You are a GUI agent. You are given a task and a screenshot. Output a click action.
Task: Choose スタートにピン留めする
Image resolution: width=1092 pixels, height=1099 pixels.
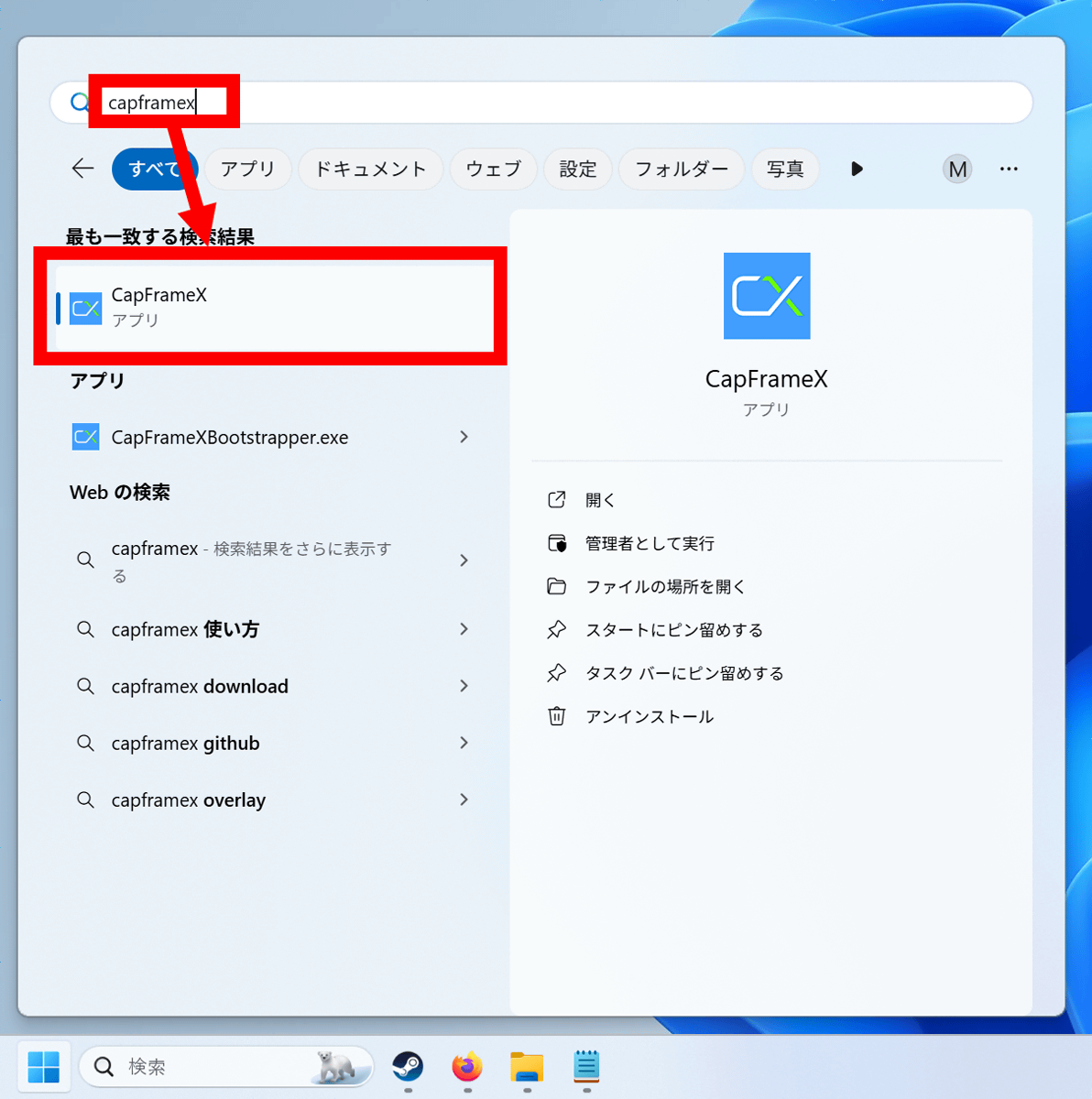click(x=674, y=630)
